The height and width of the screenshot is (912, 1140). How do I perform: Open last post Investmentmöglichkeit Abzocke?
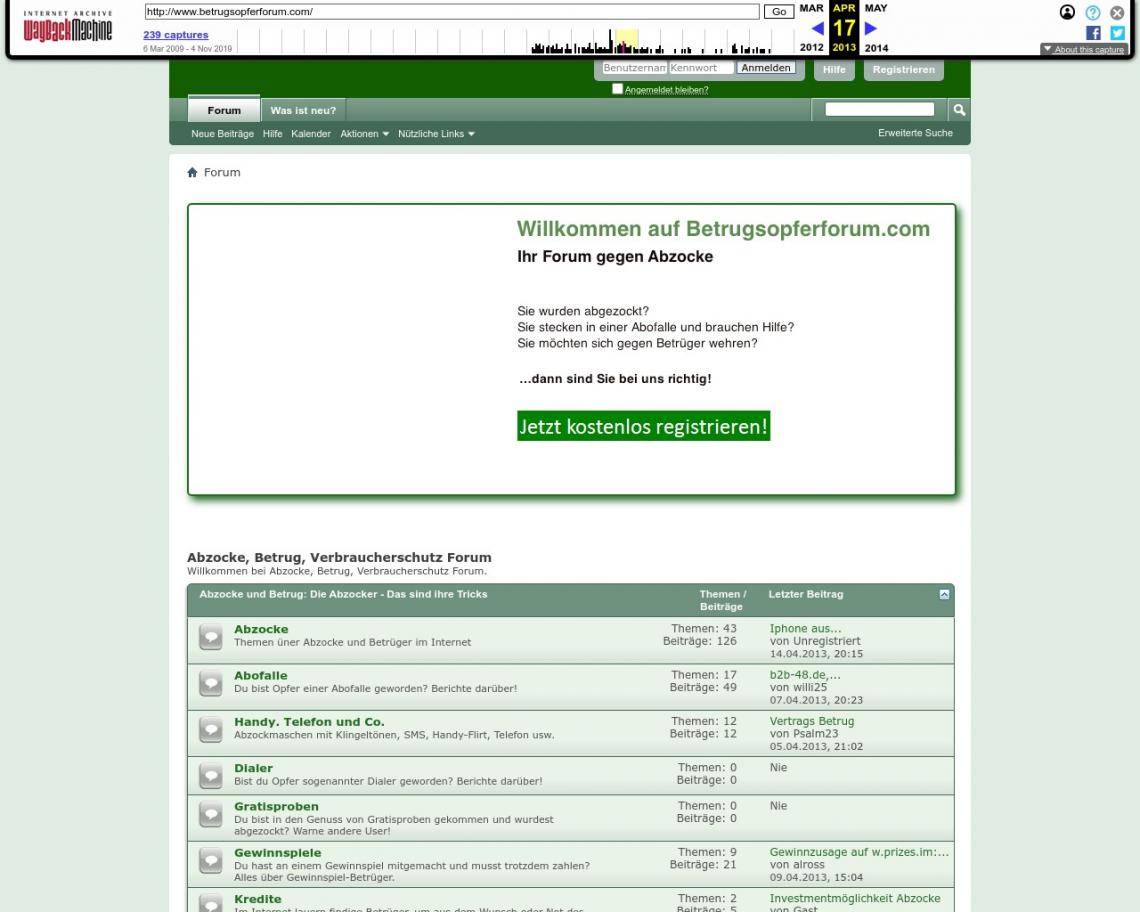(x=855, y=899)
